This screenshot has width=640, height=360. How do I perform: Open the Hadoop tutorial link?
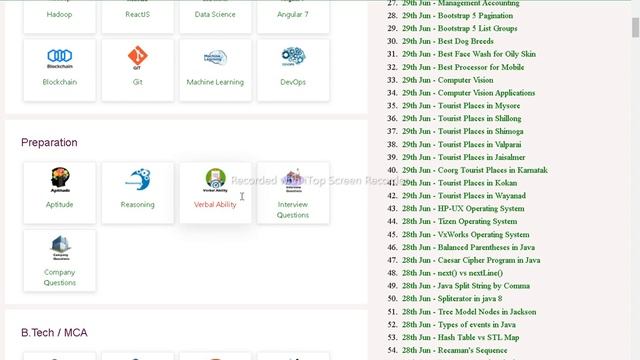pos(59,14)
